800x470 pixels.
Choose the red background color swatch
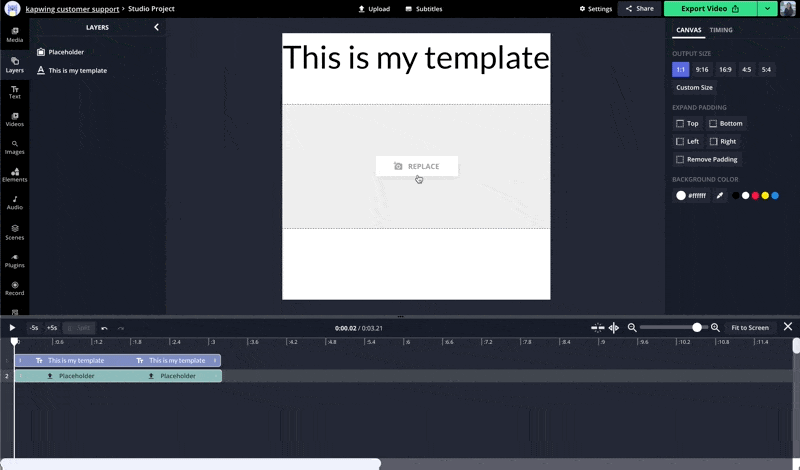pyautogui.click(x=755, y=196)
